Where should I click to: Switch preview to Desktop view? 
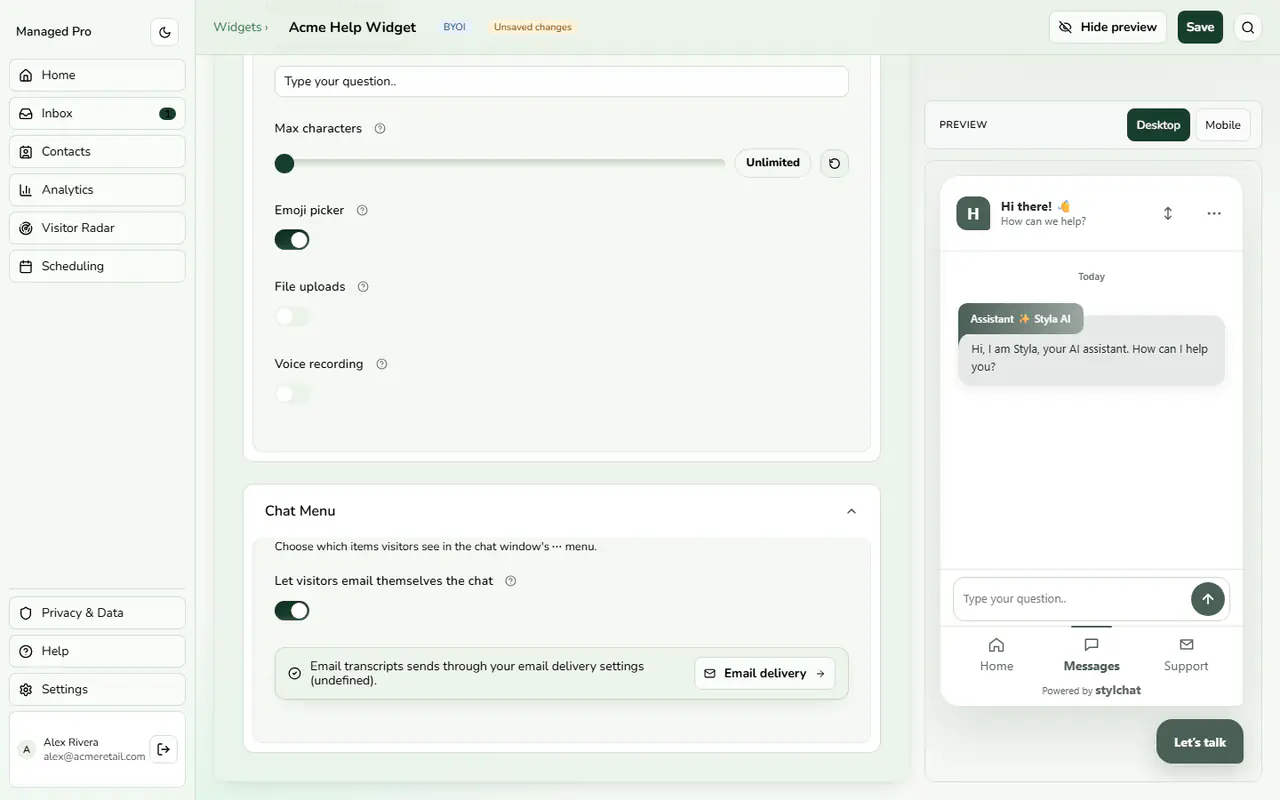1158,125
